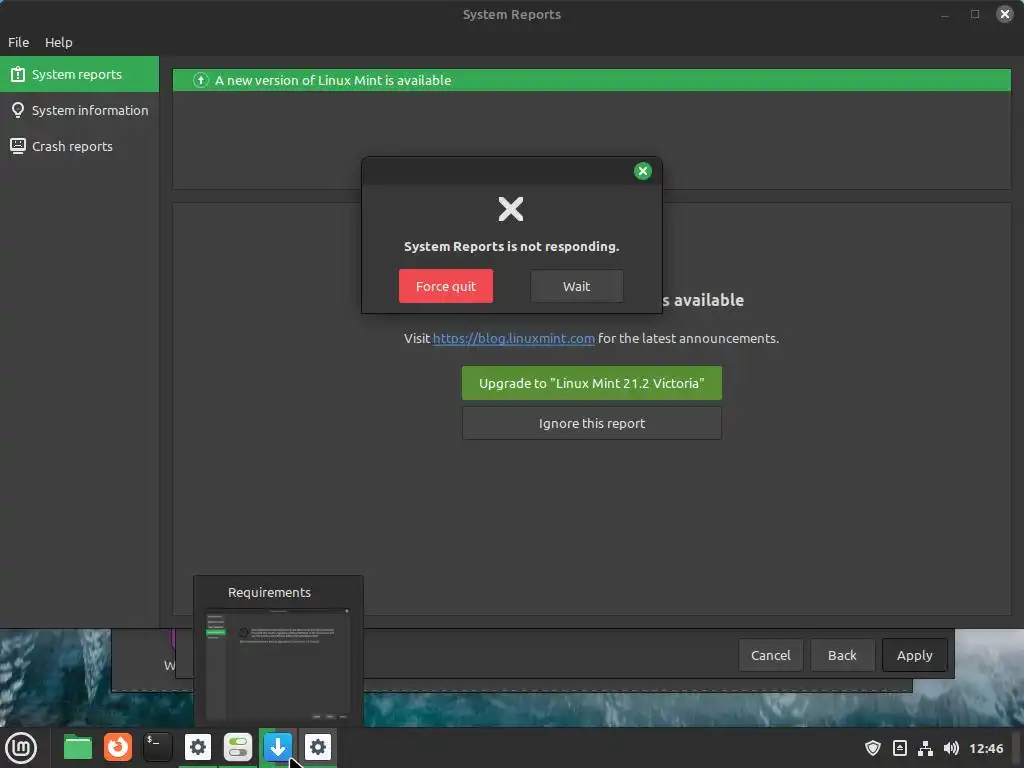Click the lightbulb icon beside System information
The height and width of the screenshot is (768, 1024).
(18, 110)
